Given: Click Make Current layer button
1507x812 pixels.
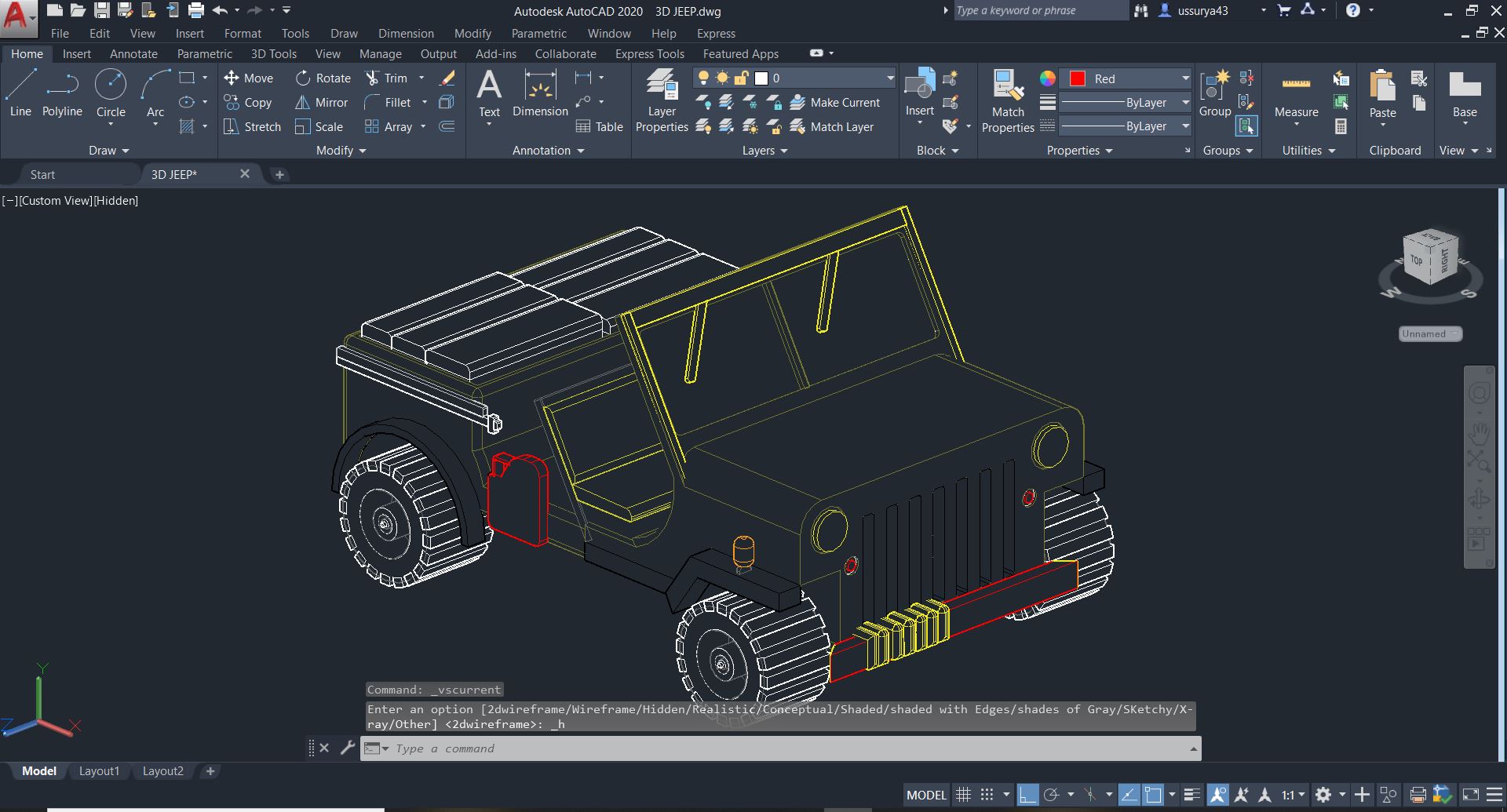Looking at the screenshot, I should coord(835,102).
